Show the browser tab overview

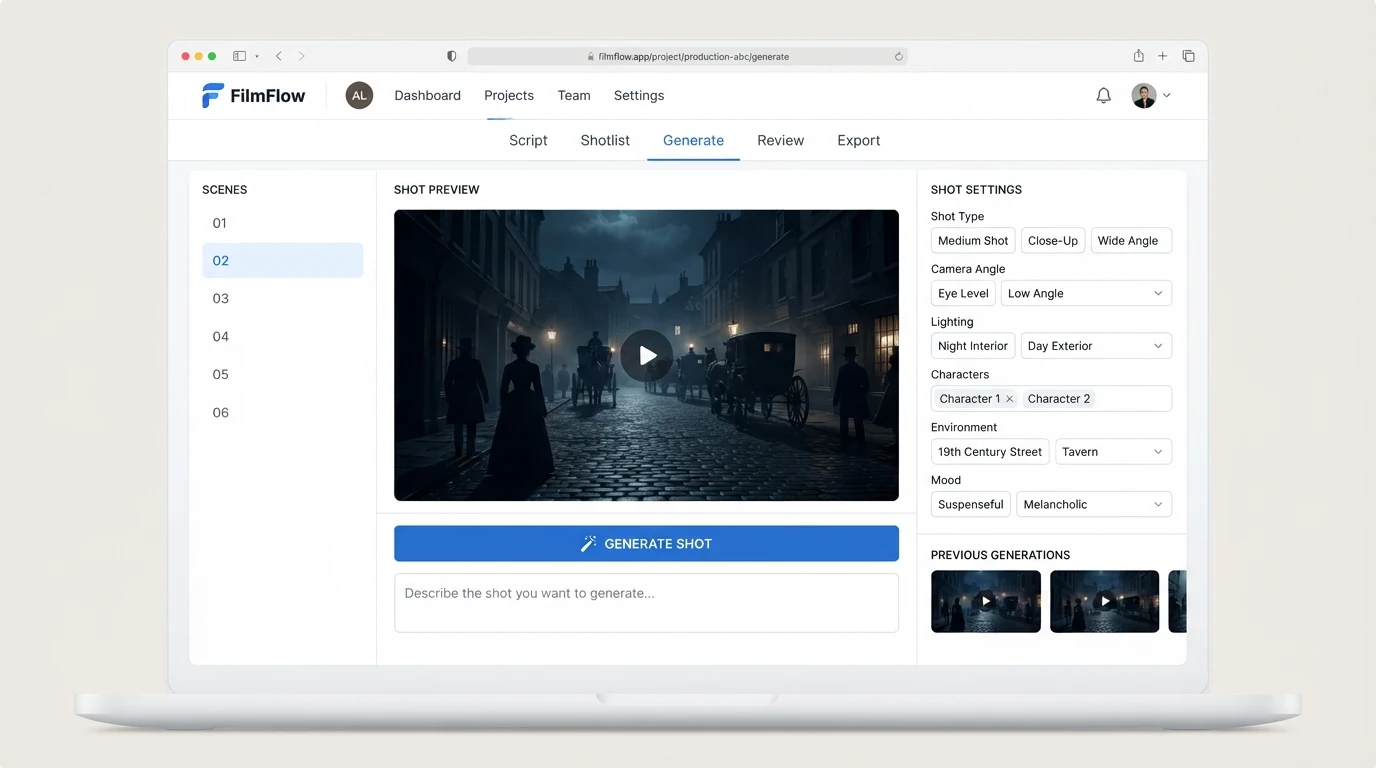(x=1188, y=57)
